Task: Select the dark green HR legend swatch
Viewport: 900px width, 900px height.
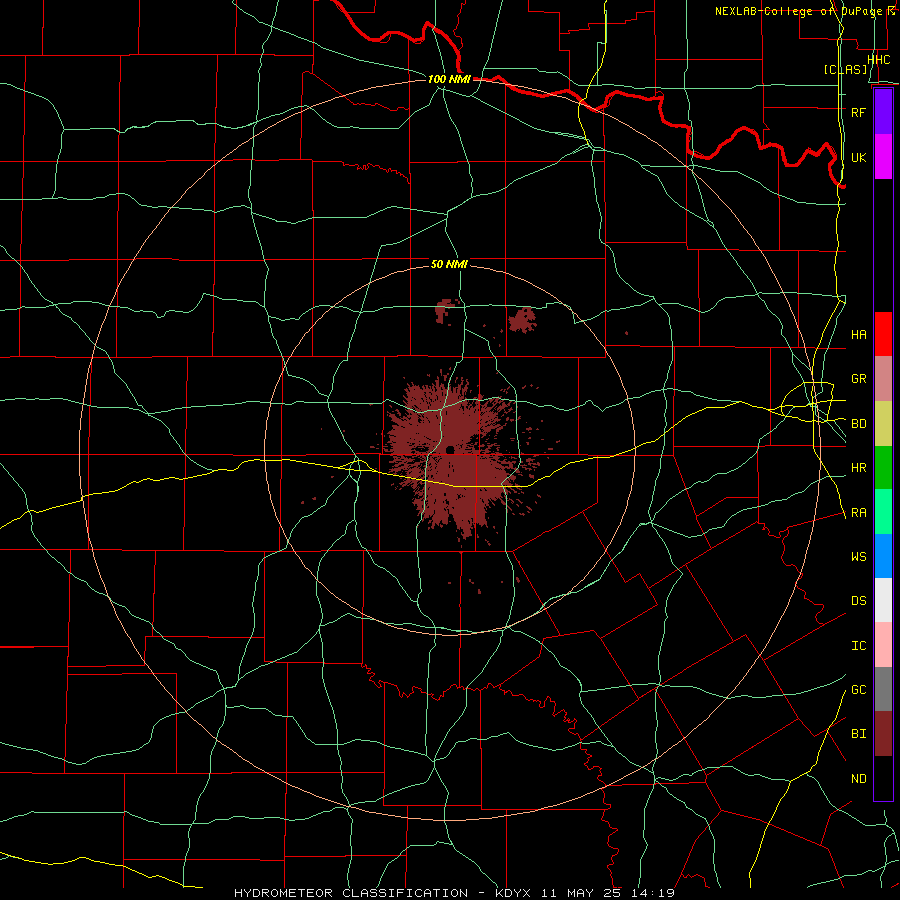Action: pyautogui.click(x=883, y=467)
